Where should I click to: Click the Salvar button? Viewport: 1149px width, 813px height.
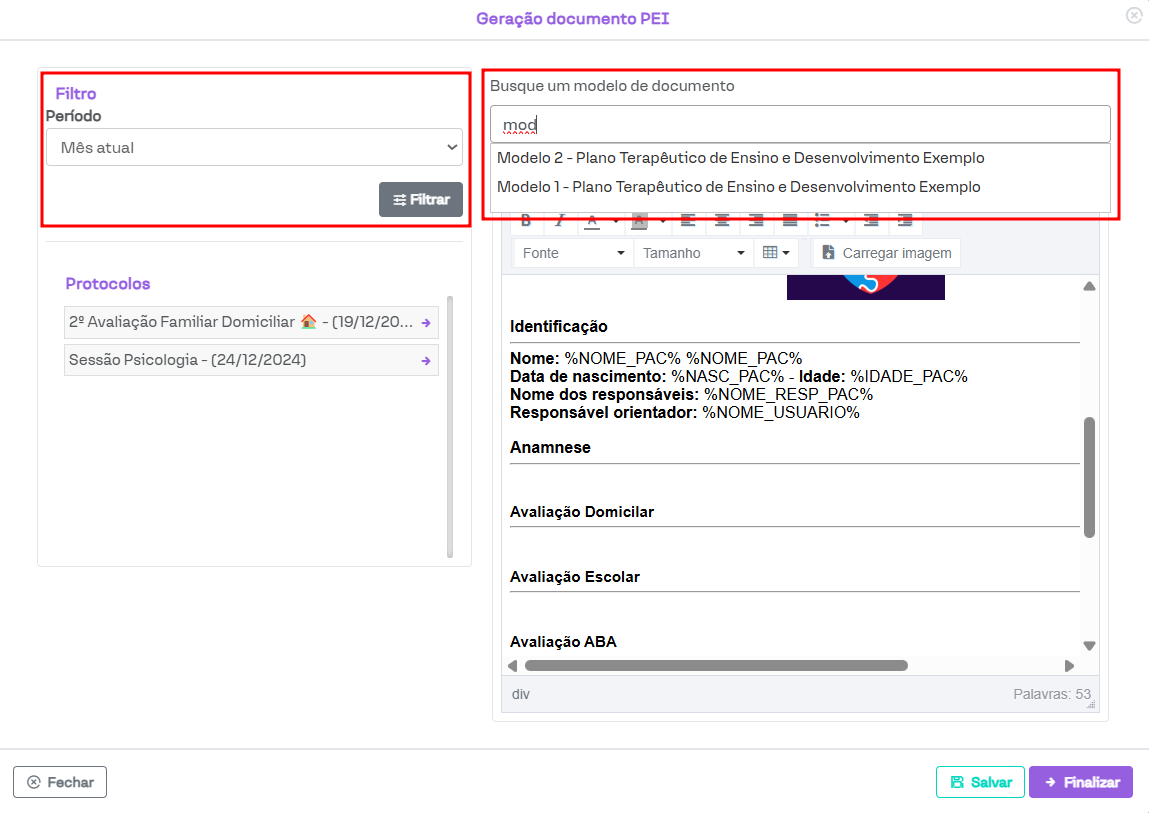[980, 782]
